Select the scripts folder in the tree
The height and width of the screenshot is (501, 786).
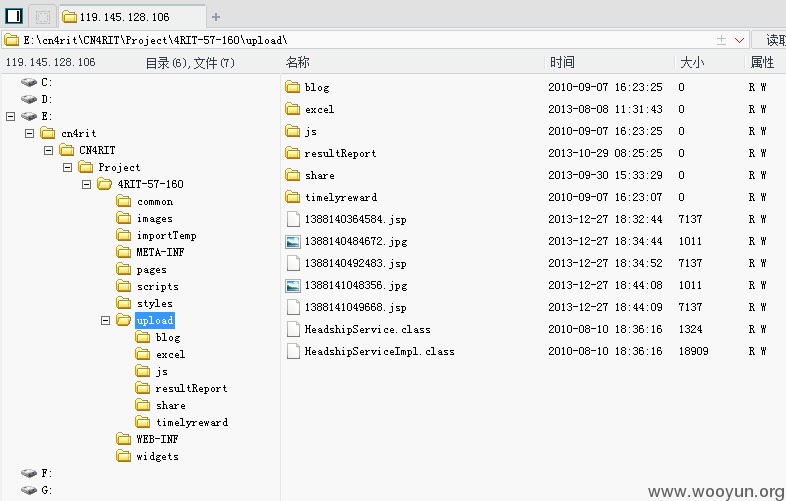[x=157, y=286]
